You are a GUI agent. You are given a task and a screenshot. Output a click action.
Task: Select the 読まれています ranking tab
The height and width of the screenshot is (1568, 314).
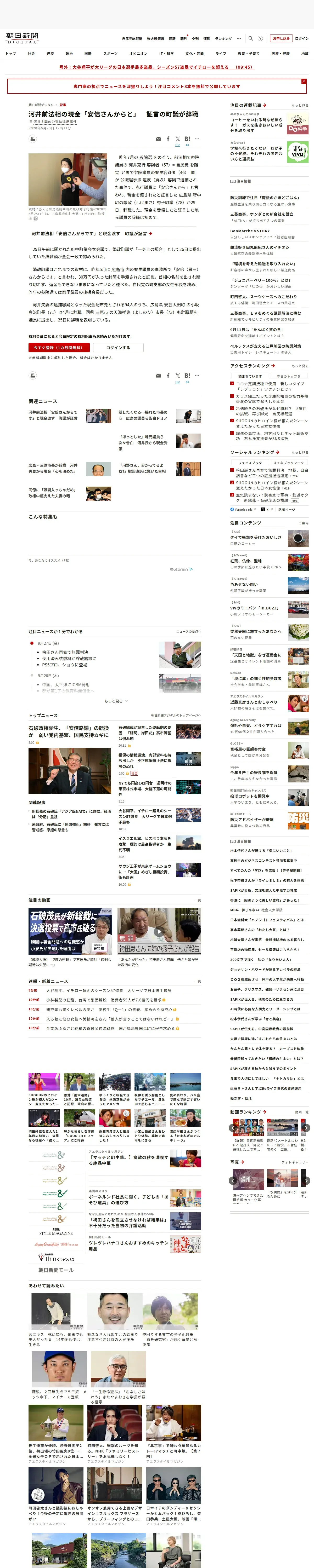(250, 376)
